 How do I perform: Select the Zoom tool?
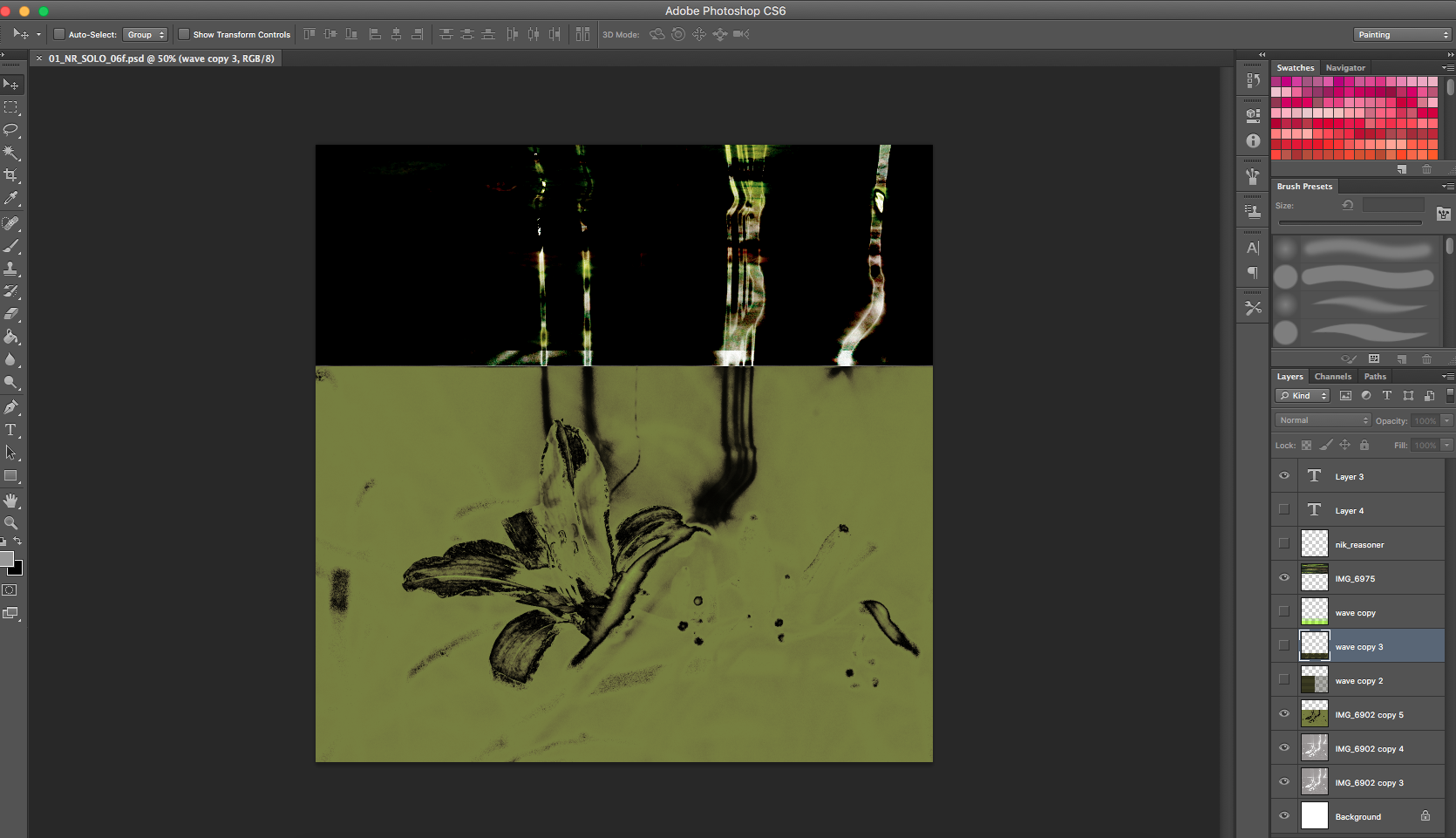10,523
